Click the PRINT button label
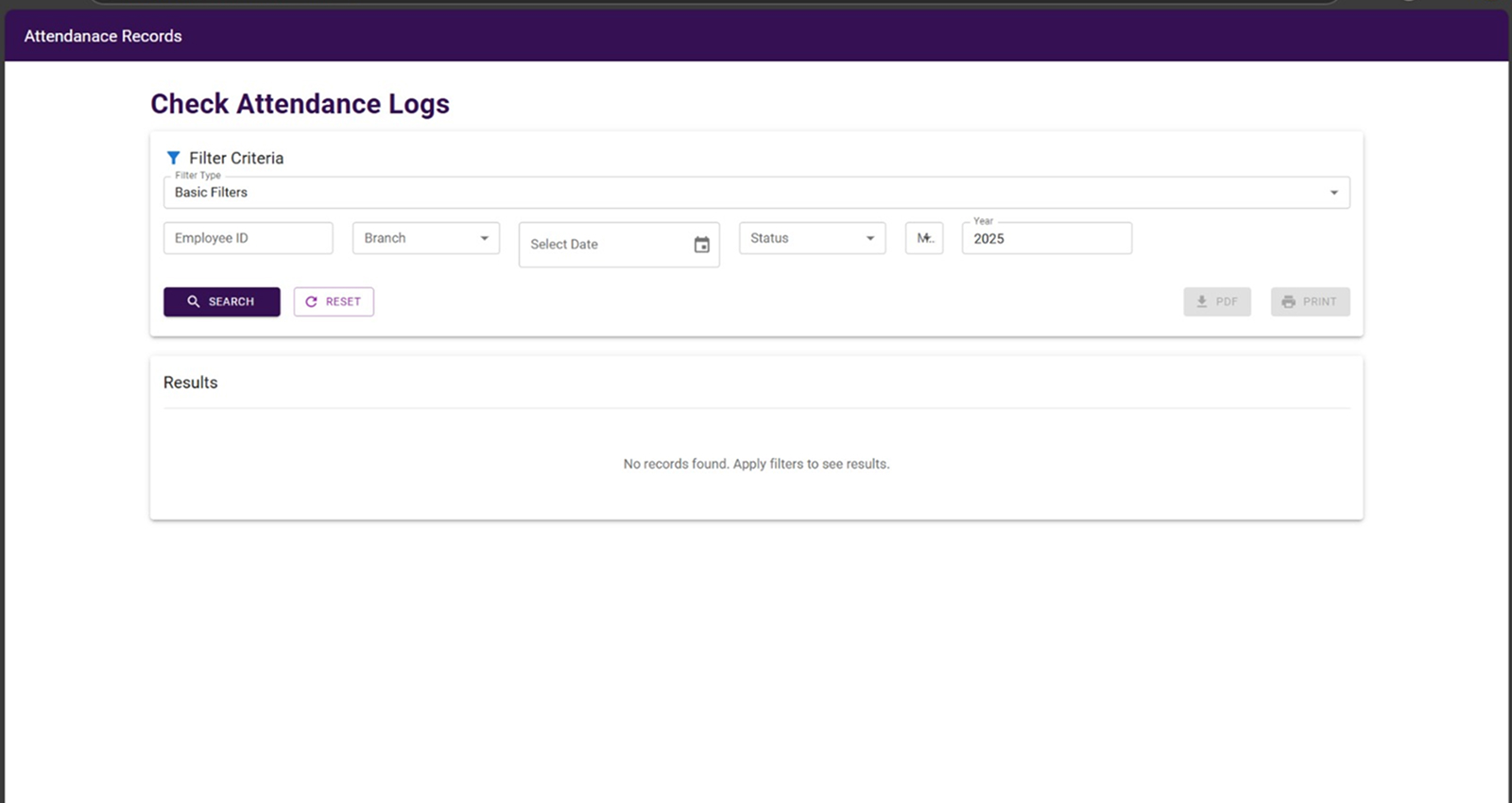Viewport: 1512px width, 803px height. coord(1319,301)
